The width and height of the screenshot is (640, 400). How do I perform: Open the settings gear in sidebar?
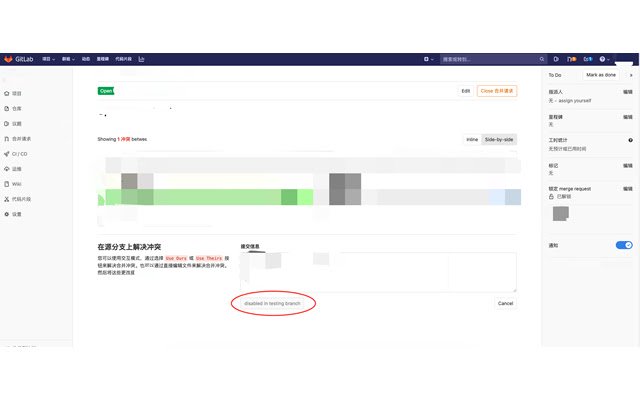(7, 214)
